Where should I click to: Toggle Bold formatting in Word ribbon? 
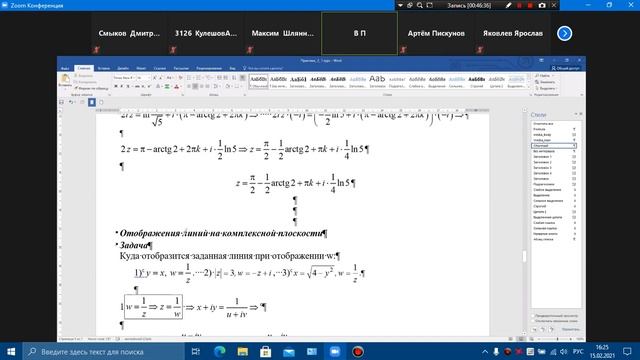click(116, 86)
